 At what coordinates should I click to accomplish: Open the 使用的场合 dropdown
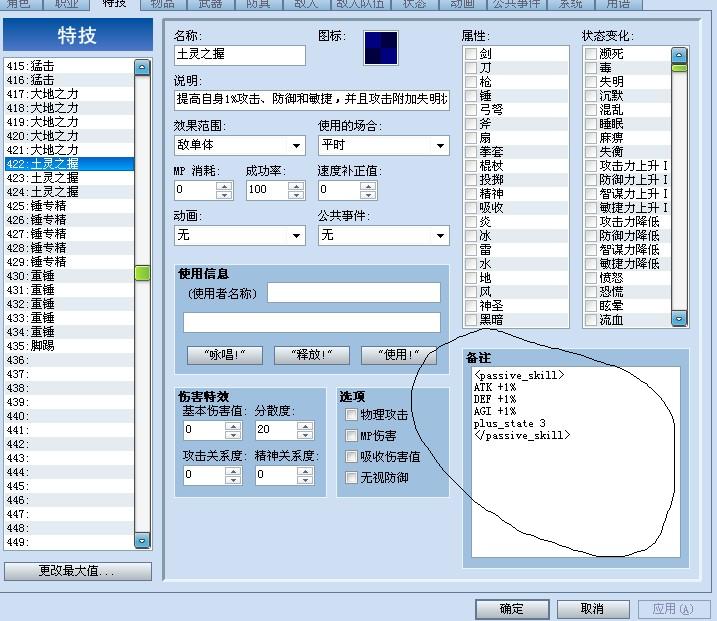click(x=384, y=145)
